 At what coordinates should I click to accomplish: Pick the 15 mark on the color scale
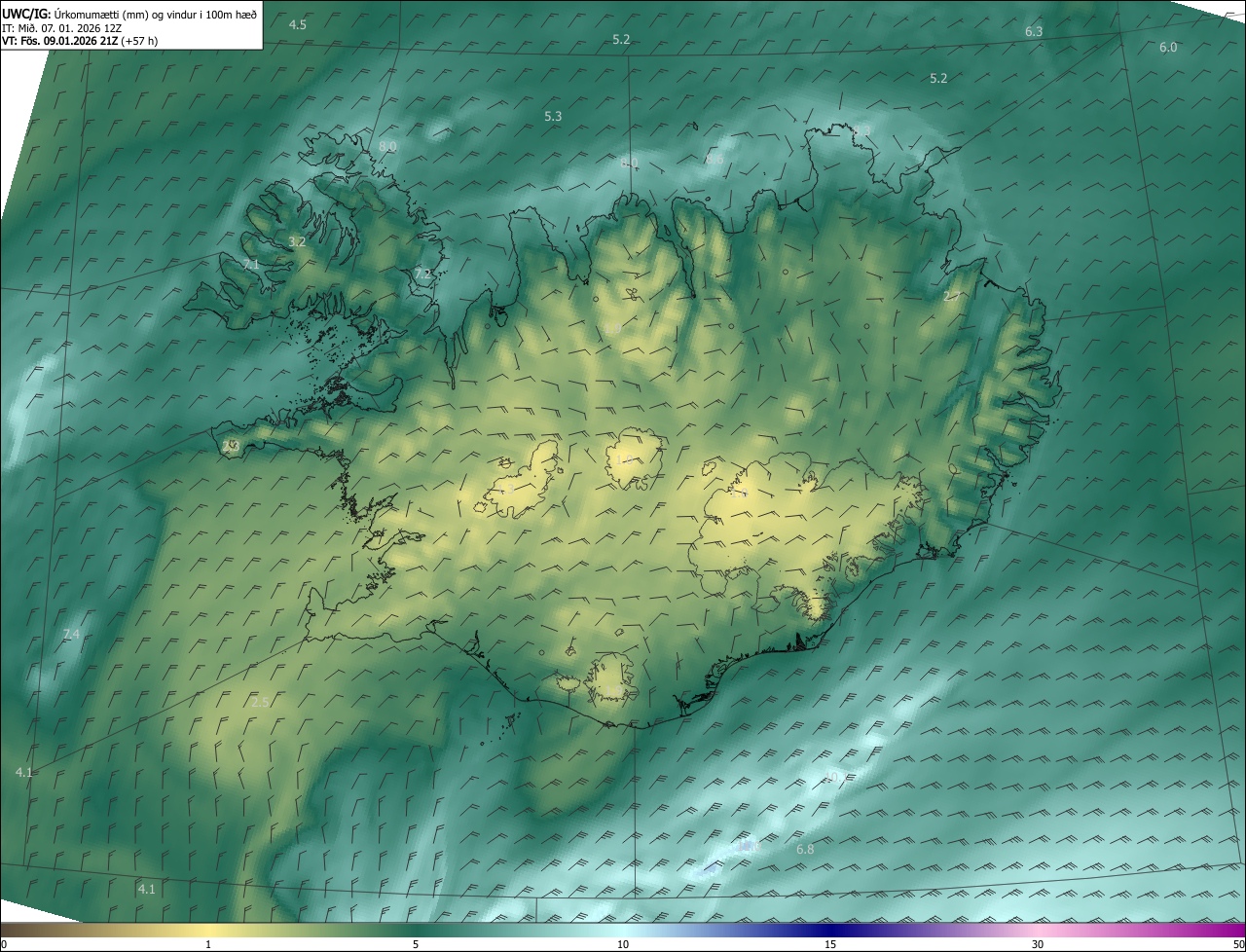830,944
